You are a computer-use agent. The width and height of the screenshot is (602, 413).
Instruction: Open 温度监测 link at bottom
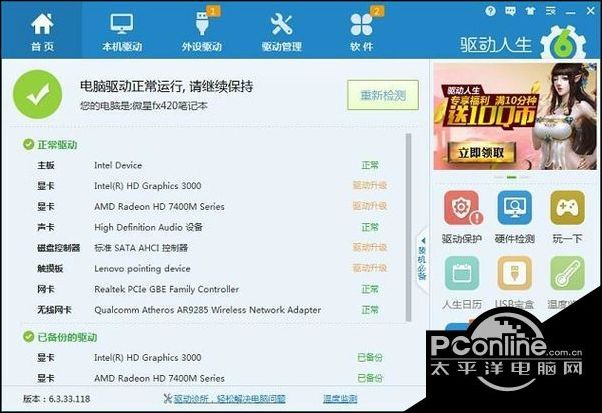[x=340, y=399]
